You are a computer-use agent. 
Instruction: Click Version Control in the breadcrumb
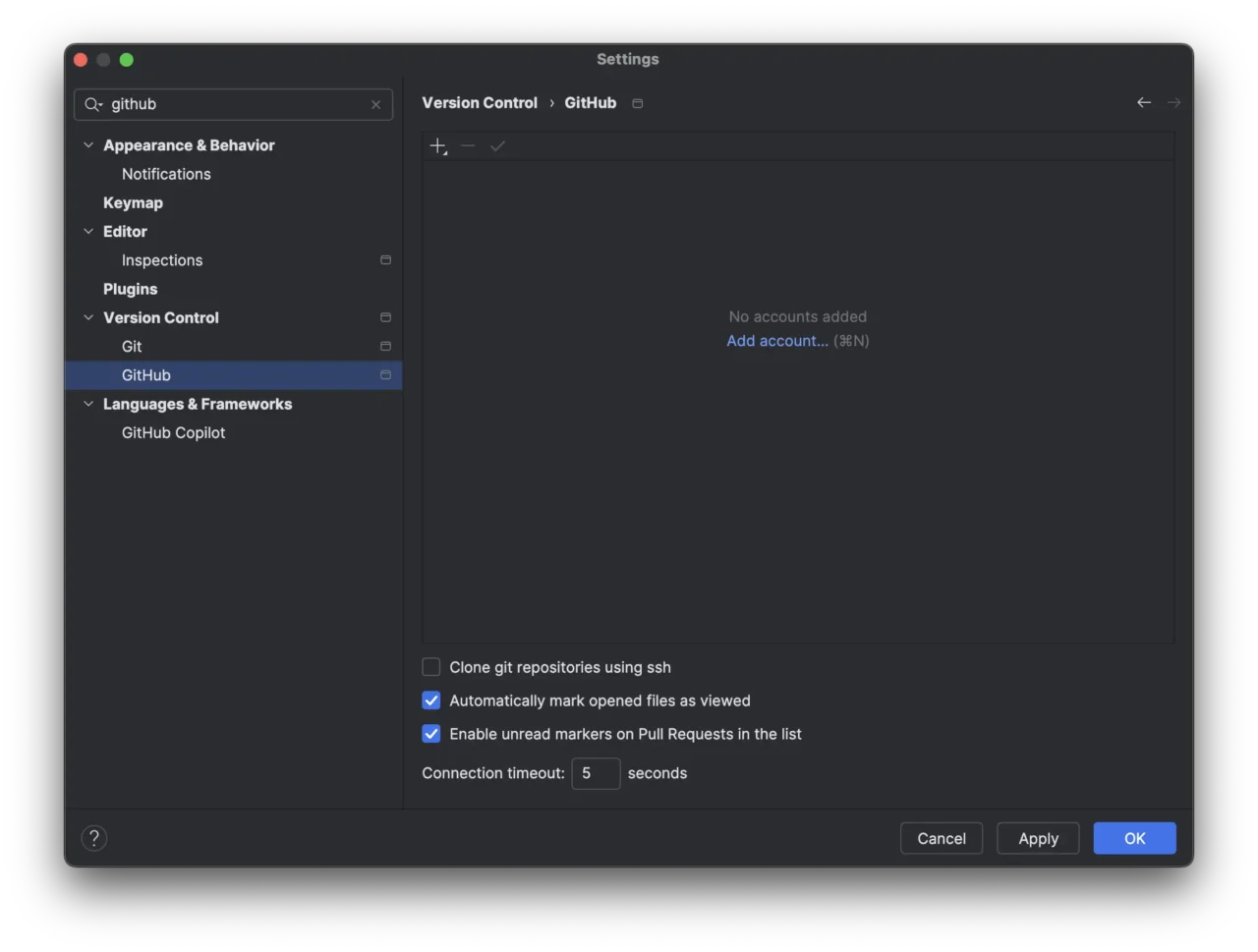(x=480, y=102)
